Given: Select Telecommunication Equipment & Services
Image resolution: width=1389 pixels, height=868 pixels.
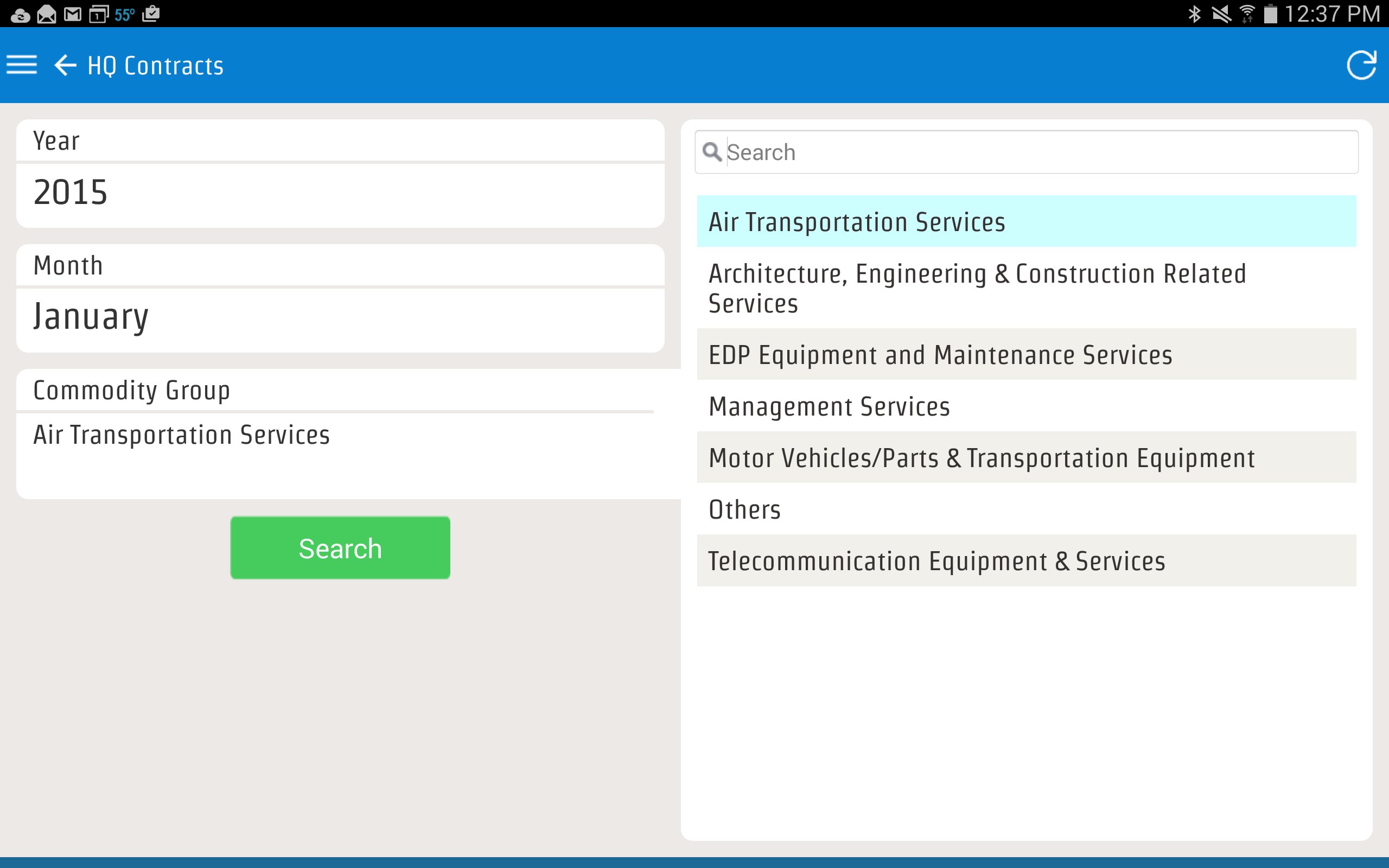Looking at the screenshot, I should [x=1025, y=561].
